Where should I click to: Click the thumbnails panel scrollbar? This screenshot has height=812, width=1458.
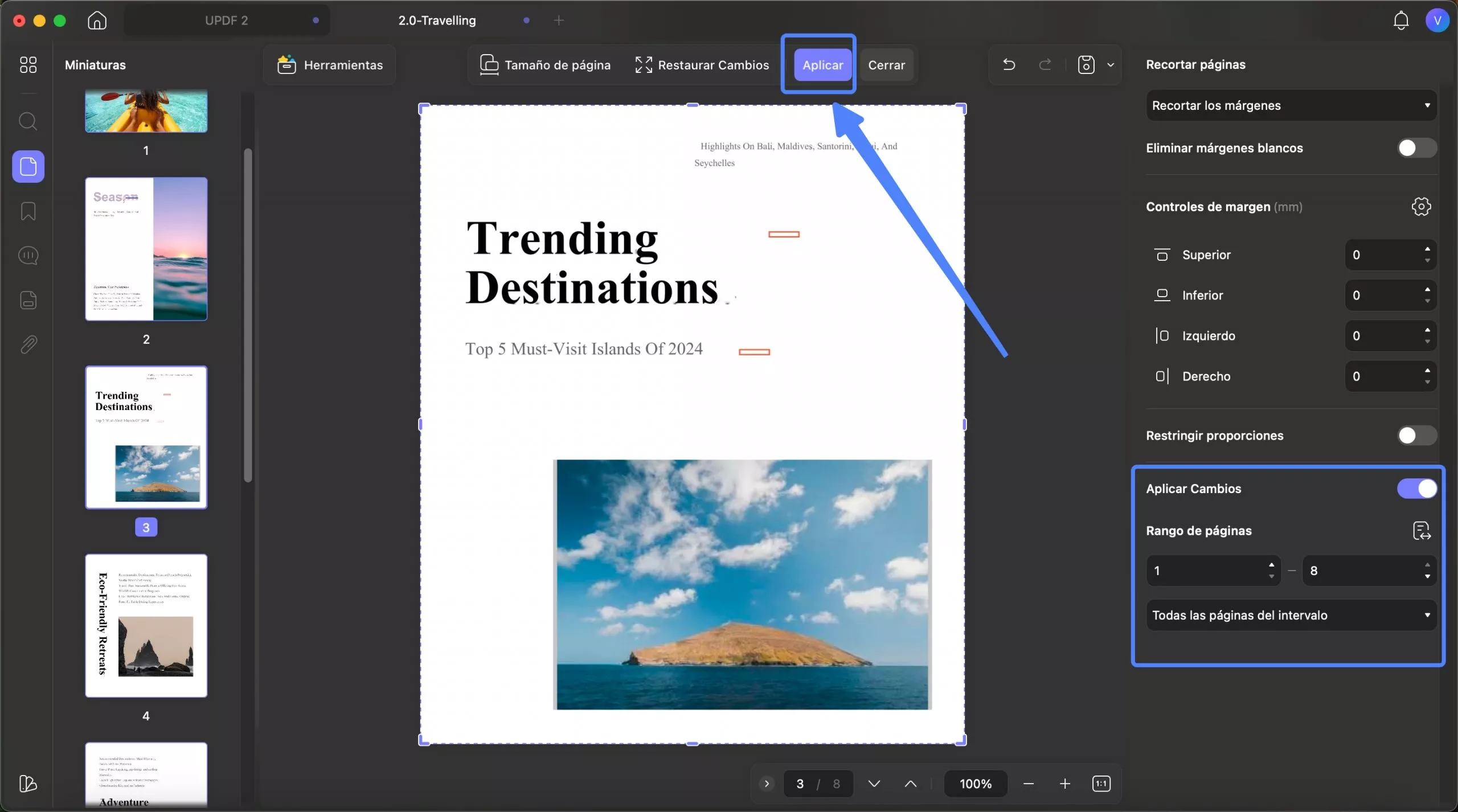click(248, 315)
